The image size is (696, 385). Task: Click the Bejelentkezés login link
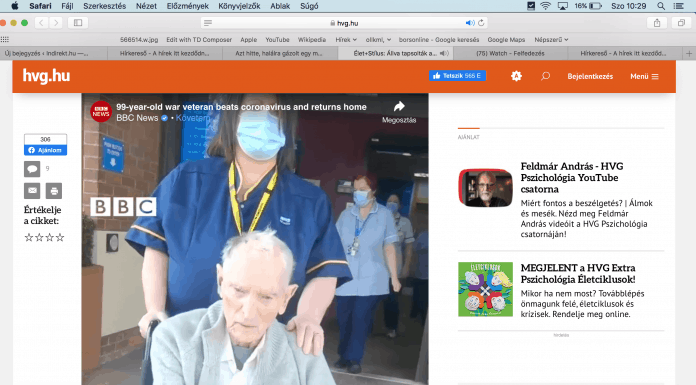[590, 76]
